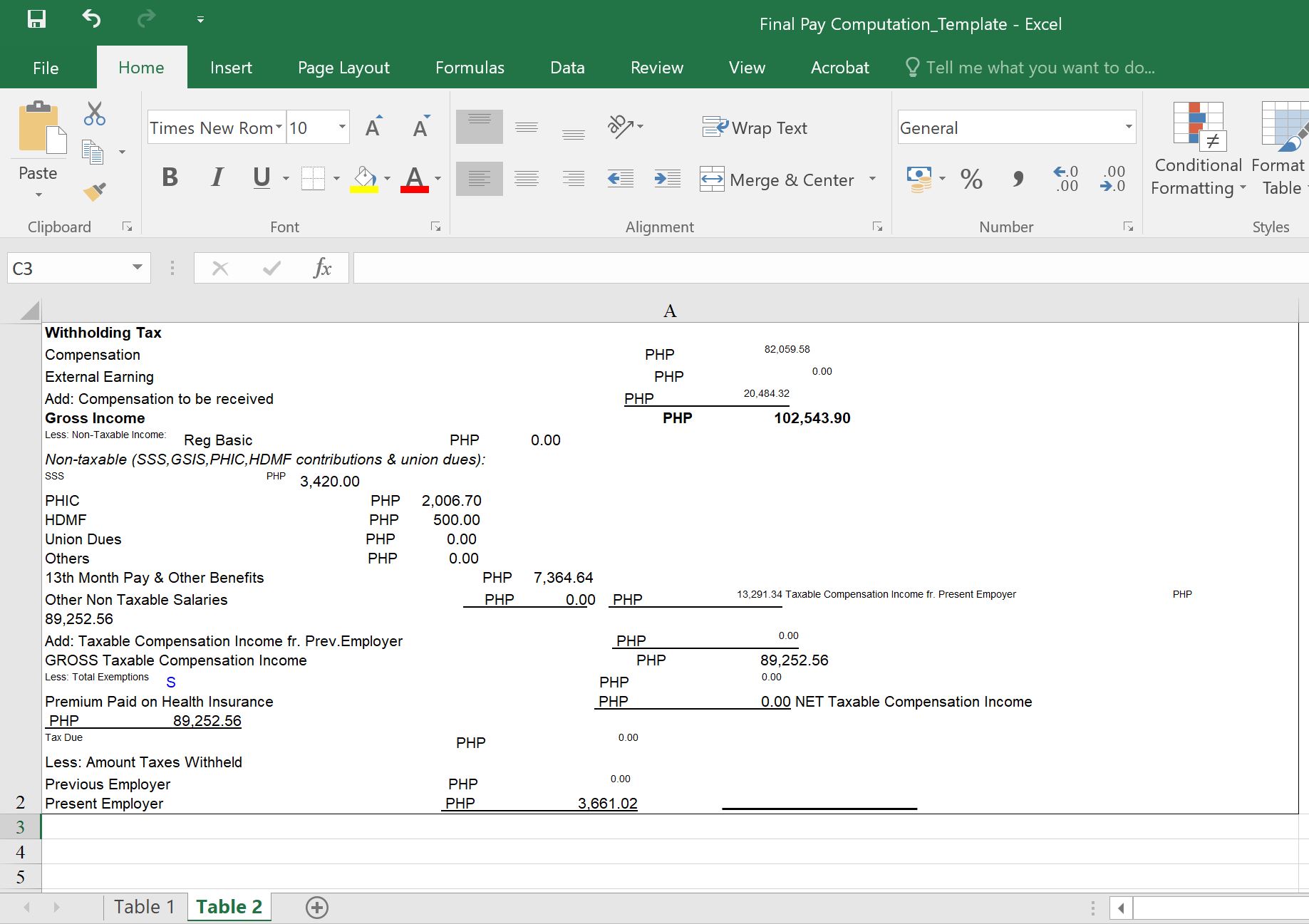The image size is (1309, 924).
Task: Toggle Align Right
Action: click(574, 178)
